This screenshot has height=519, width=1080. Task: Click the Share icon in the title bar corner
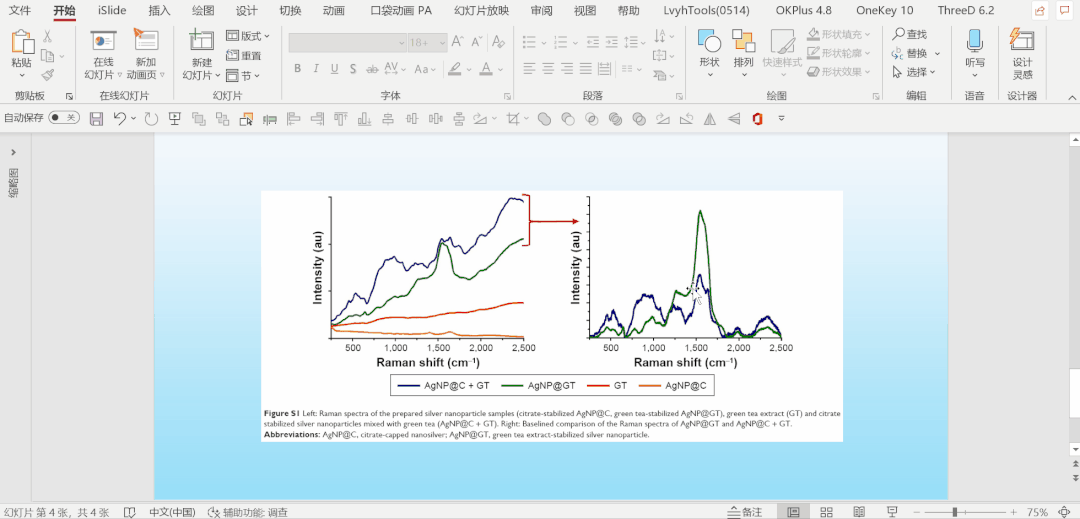pos(1040,10)
